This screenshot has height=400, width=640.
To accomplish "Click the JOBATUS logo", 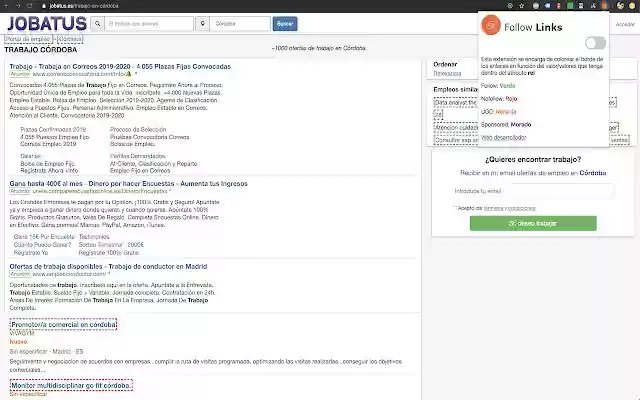I will coord(47,24).
